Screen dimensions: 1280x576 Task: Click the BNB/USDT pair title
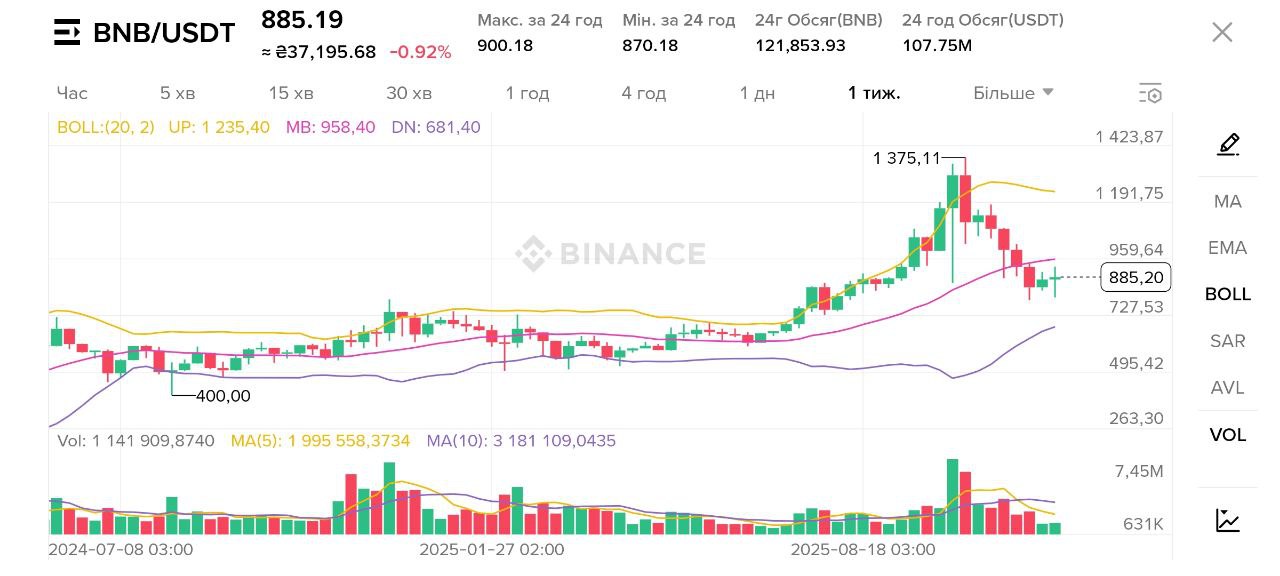click(164, 33)
